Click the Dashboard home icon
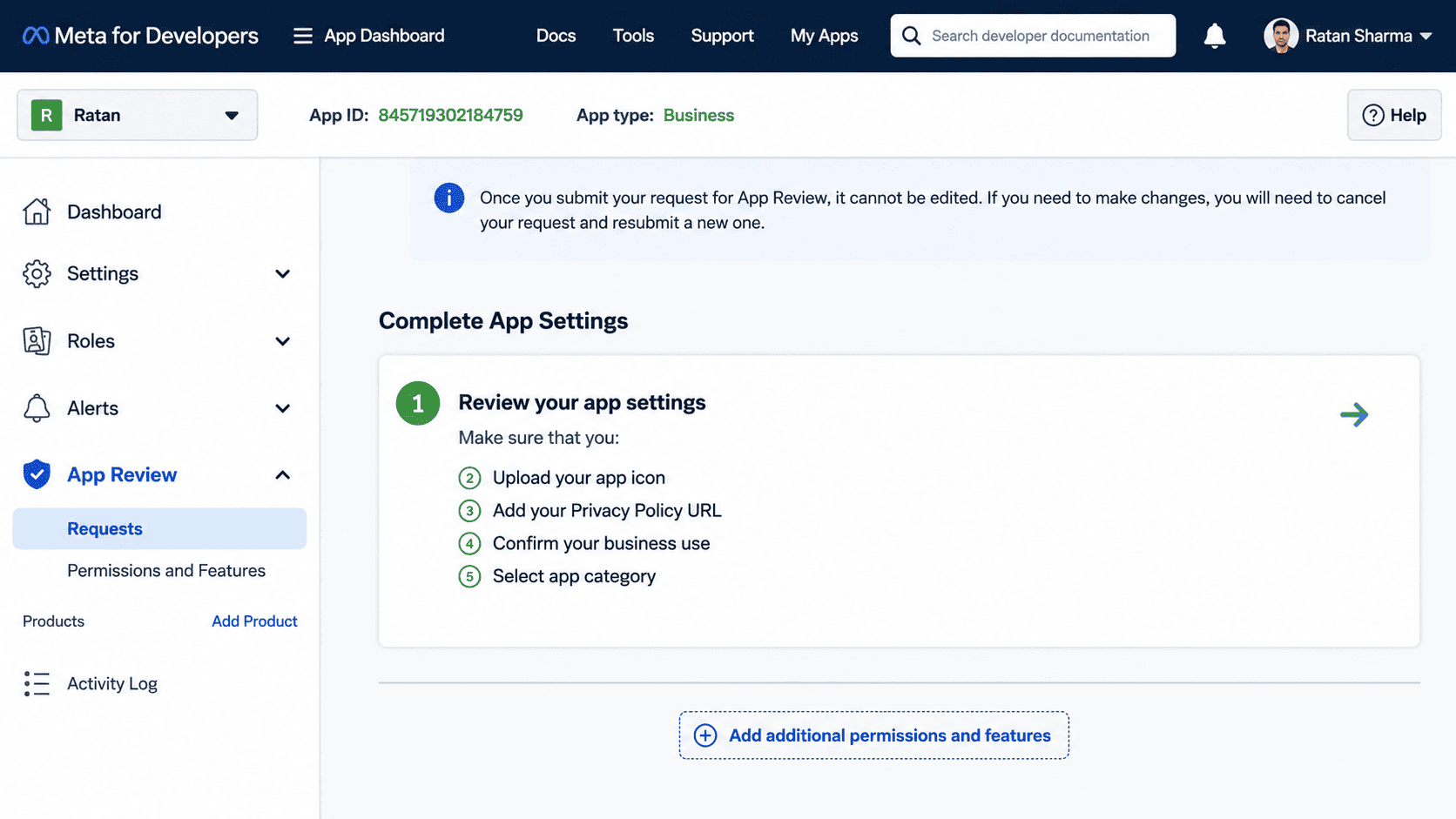This screenshot has height=819, width=1456. (x=37, y=211)
